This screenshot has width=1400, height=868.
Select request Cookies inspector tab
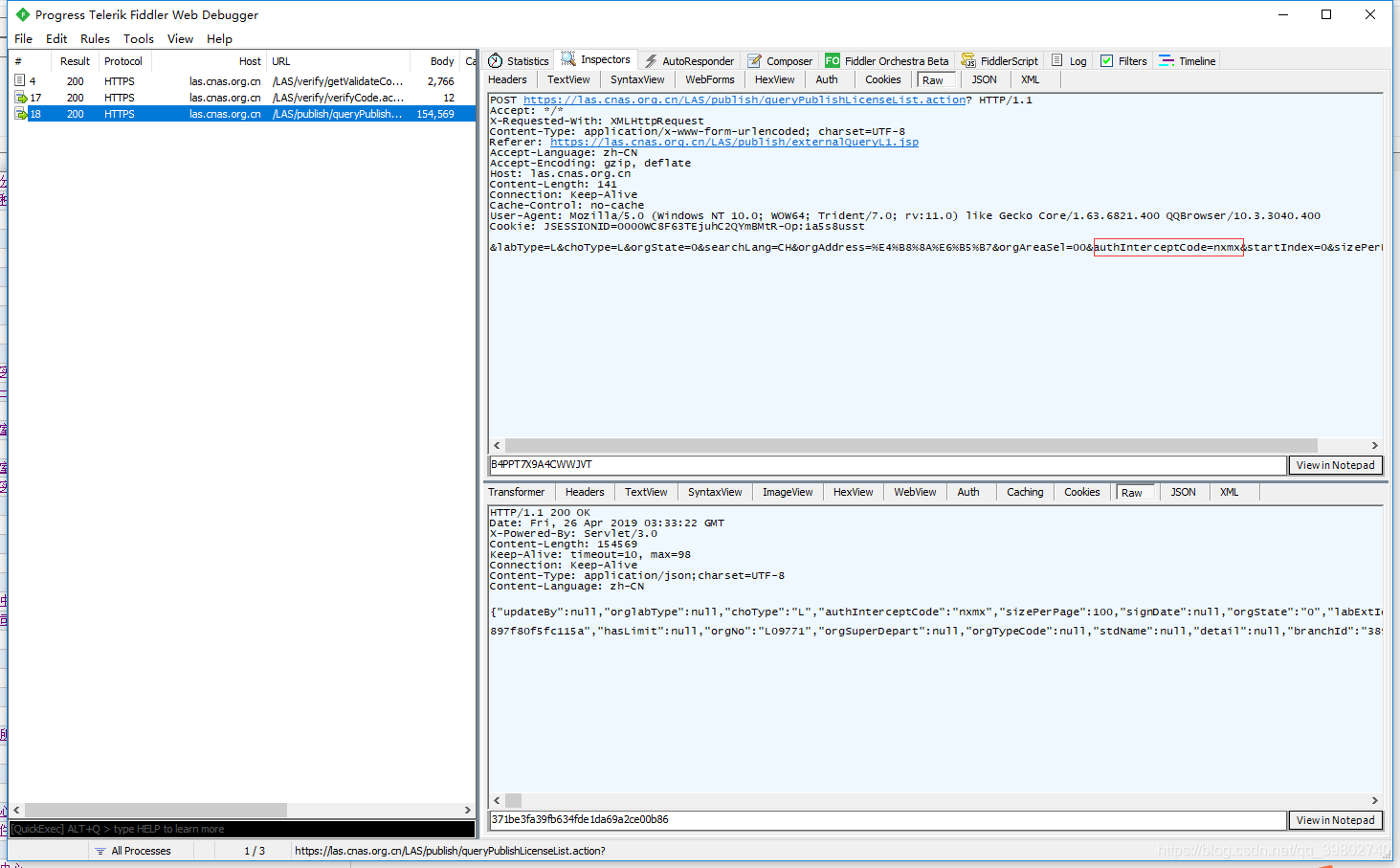[x=882, y=80]
